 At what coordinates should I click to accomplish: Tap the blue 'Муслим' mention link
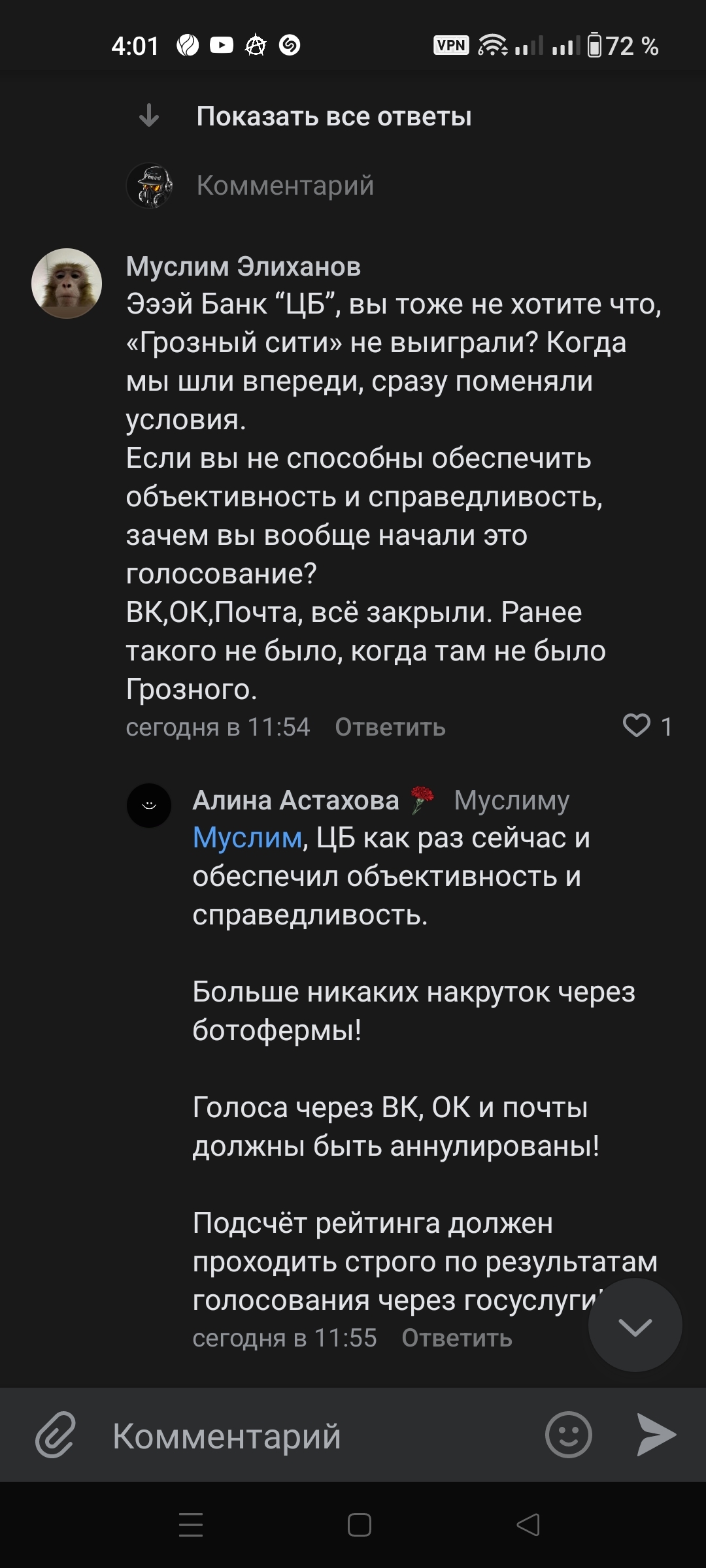[x=247, y=838]
